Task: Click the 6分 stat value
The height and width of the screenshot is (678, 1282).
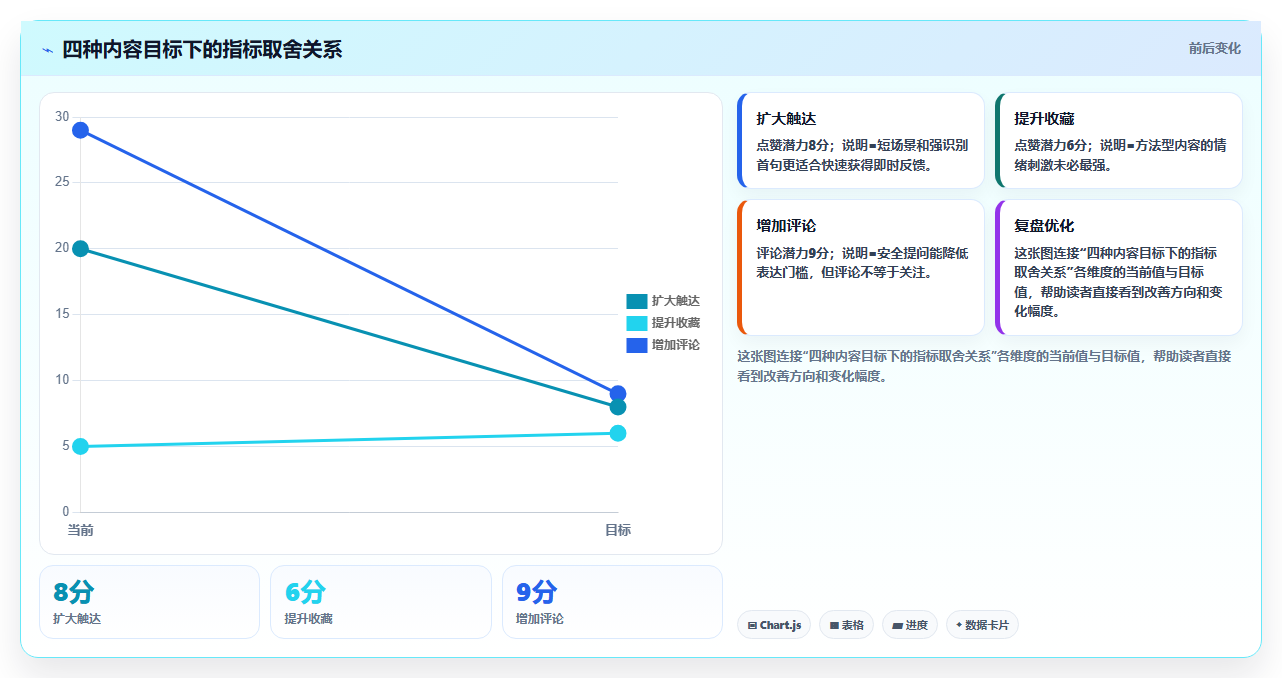Action: pyautogui.click(x=305, y=592)
